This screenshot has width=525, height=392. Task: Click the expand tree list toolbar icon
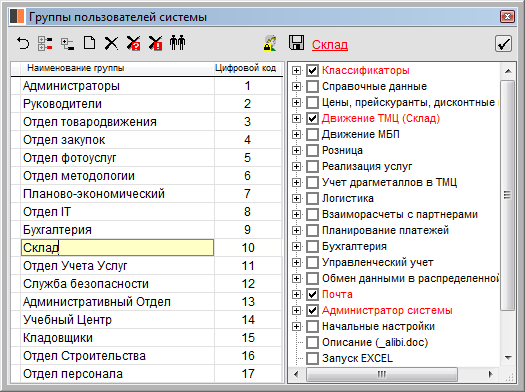45,44
